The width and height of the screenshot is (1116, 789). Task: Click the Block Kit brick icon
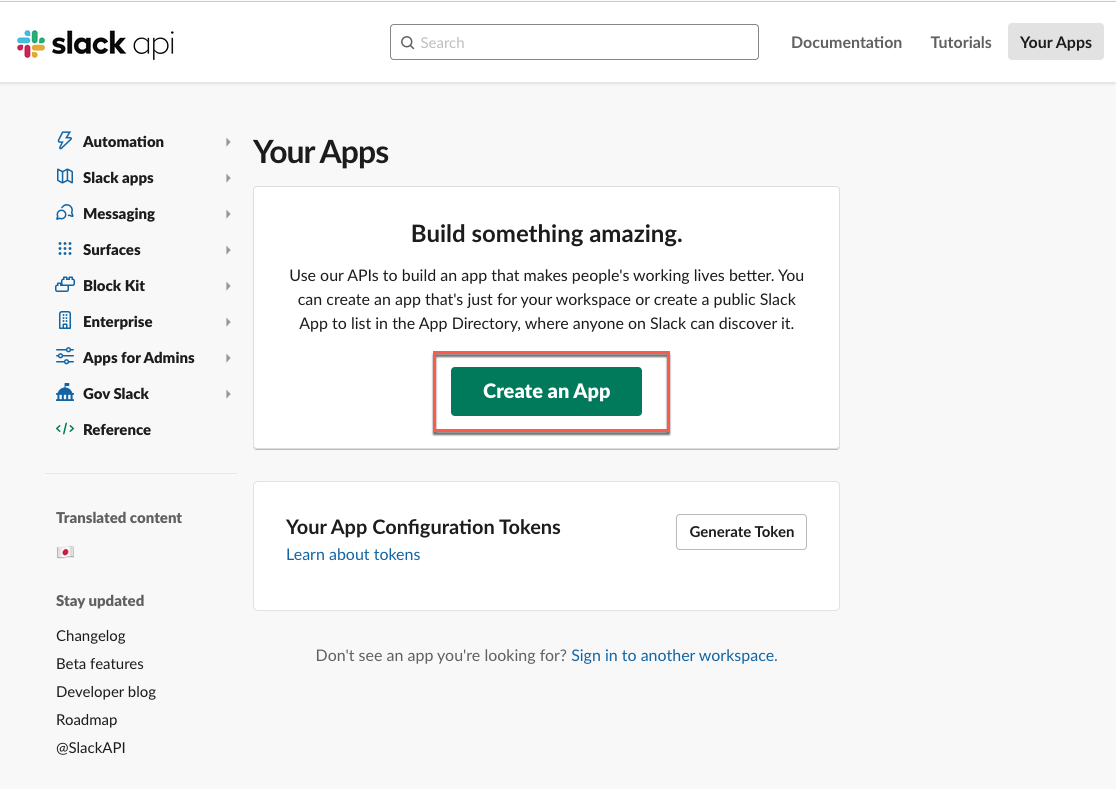tap(65, 285)
